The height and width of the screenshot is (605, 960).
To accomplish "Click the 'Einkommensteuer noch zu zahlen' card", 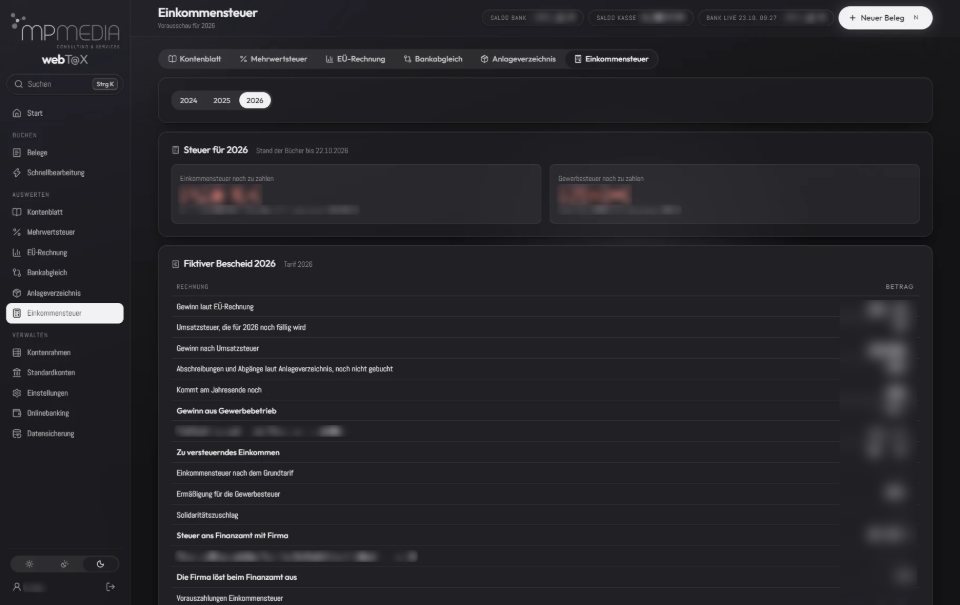I will point(356,194).
